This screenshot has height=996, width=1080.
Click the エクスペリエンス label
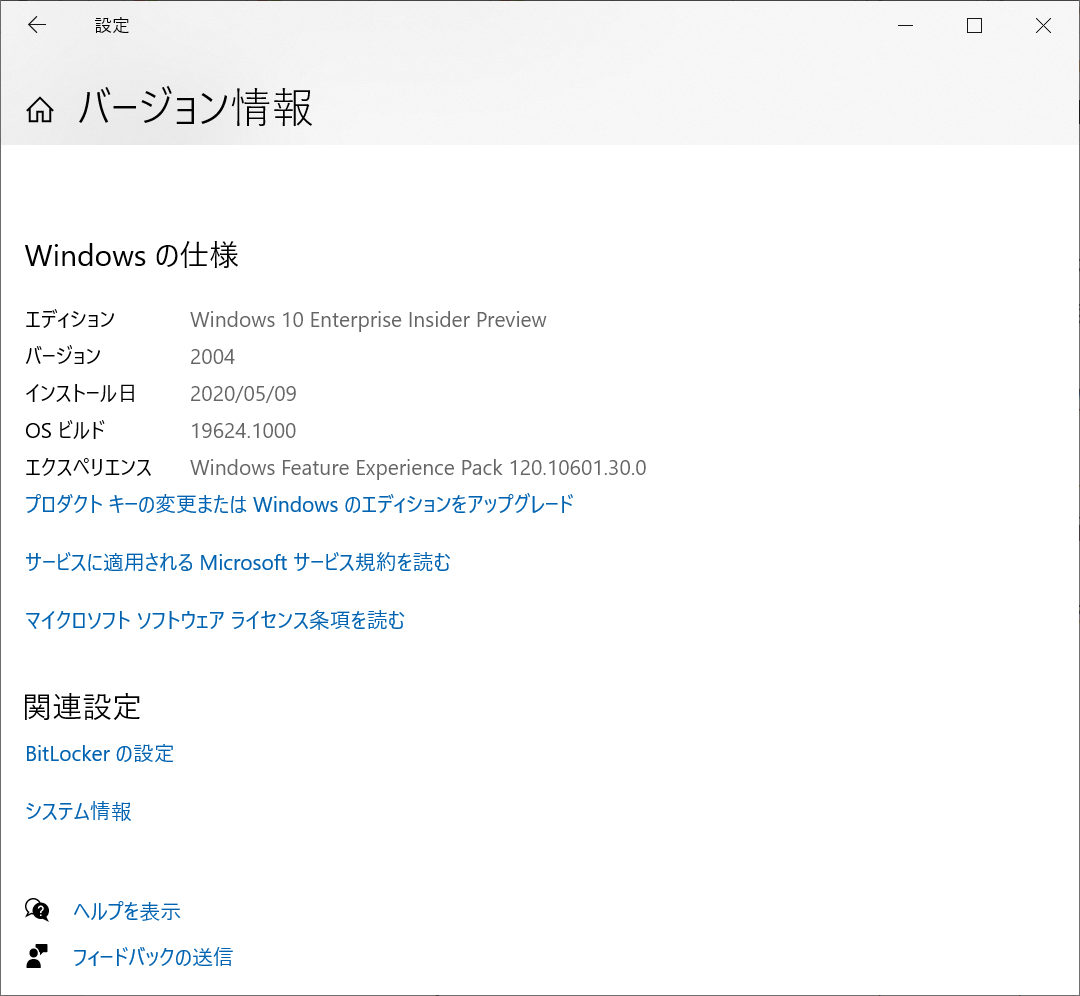88,468
